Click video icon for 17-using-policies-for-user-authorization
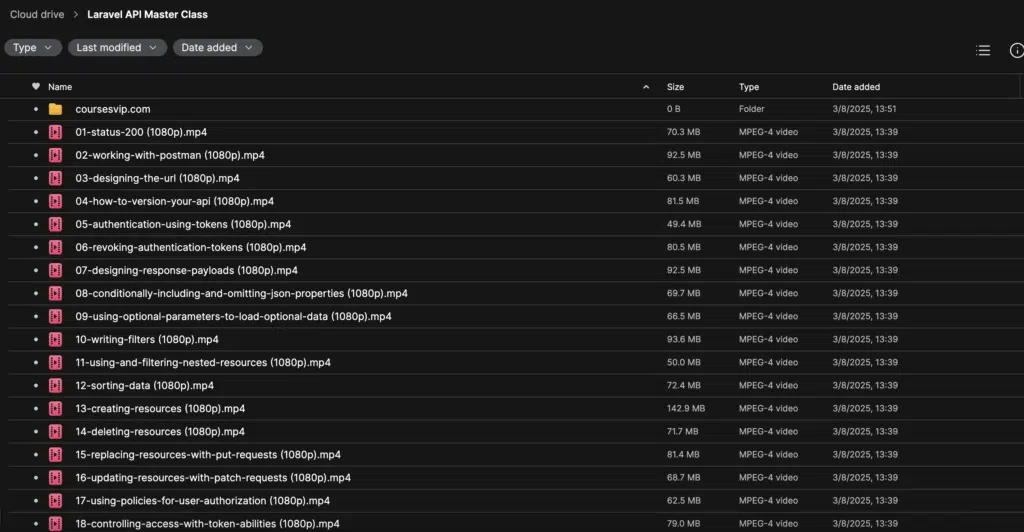The width and height of the screenshot is (1024, 532). point(56,501)
